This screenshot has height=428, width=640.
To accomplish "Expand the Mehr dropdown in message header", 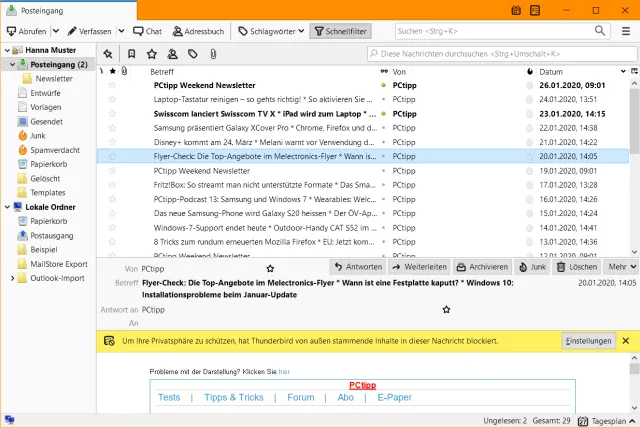I will click(620, 267).
